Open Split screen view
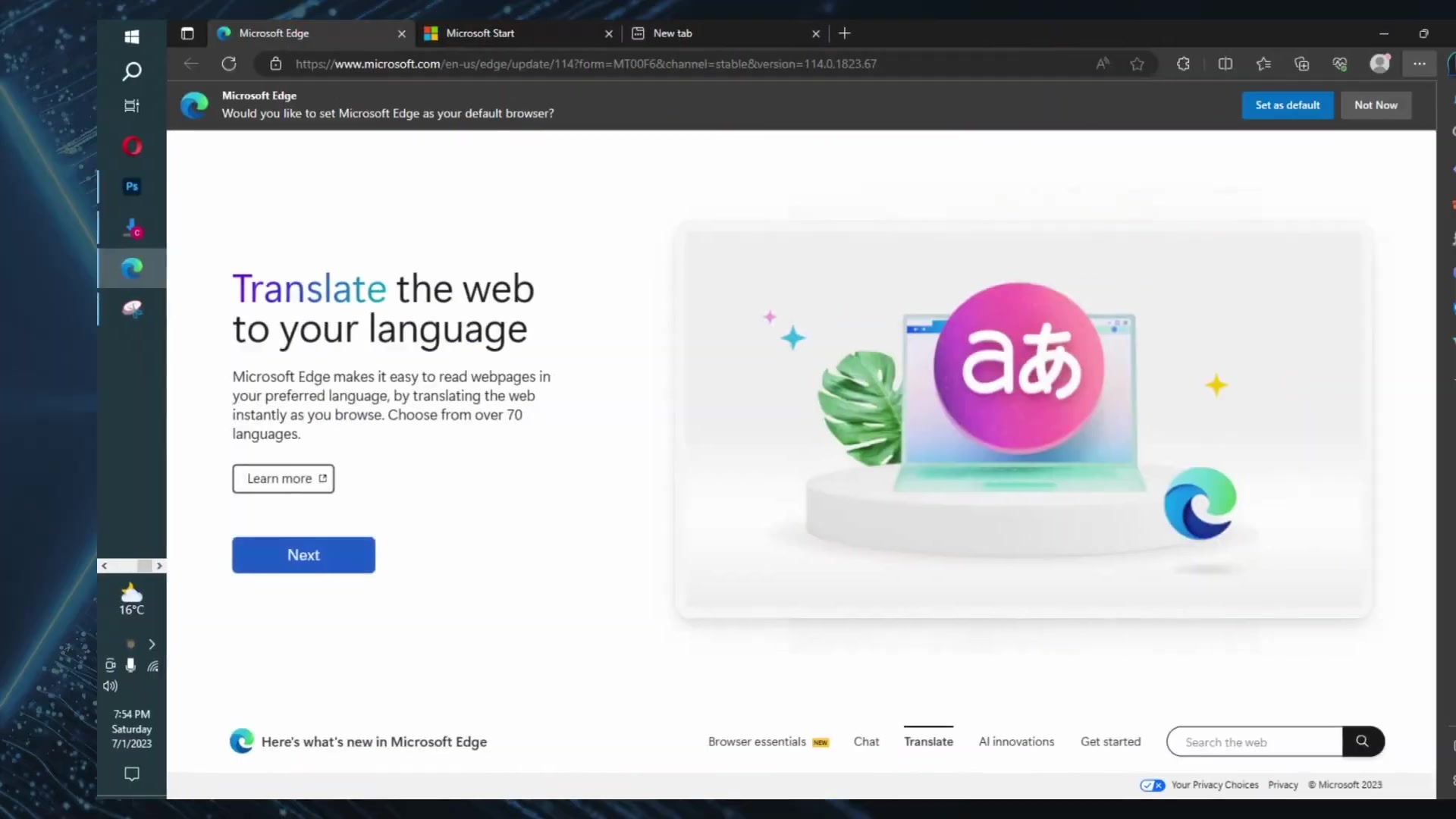 point(1225,64)
